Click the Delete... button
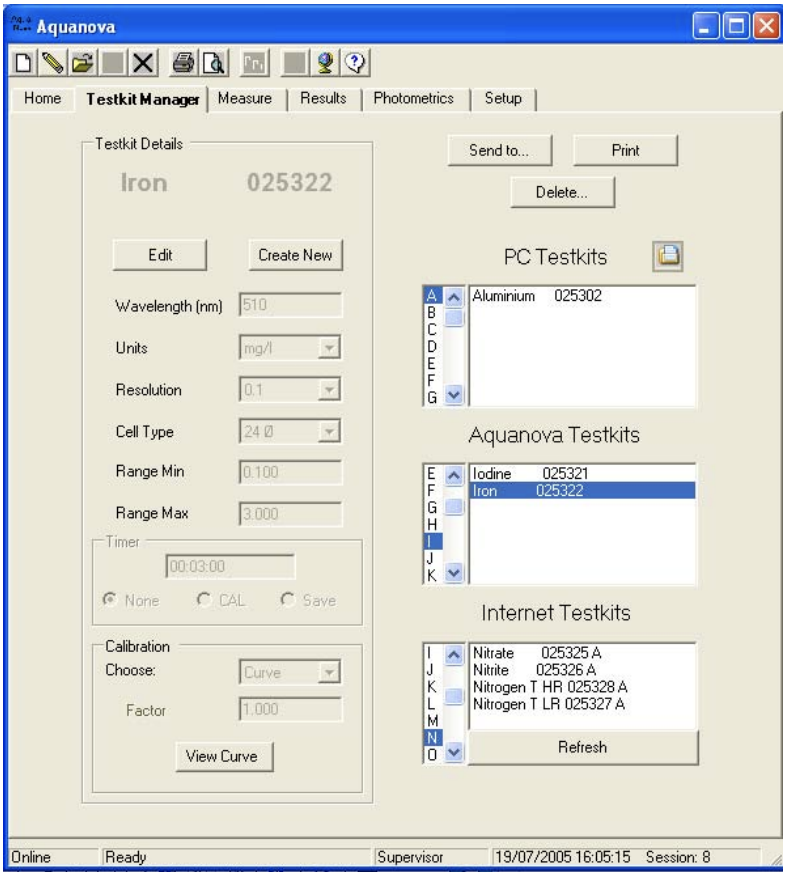This screenshot has width=792, height=872. [x=562, y=192]
